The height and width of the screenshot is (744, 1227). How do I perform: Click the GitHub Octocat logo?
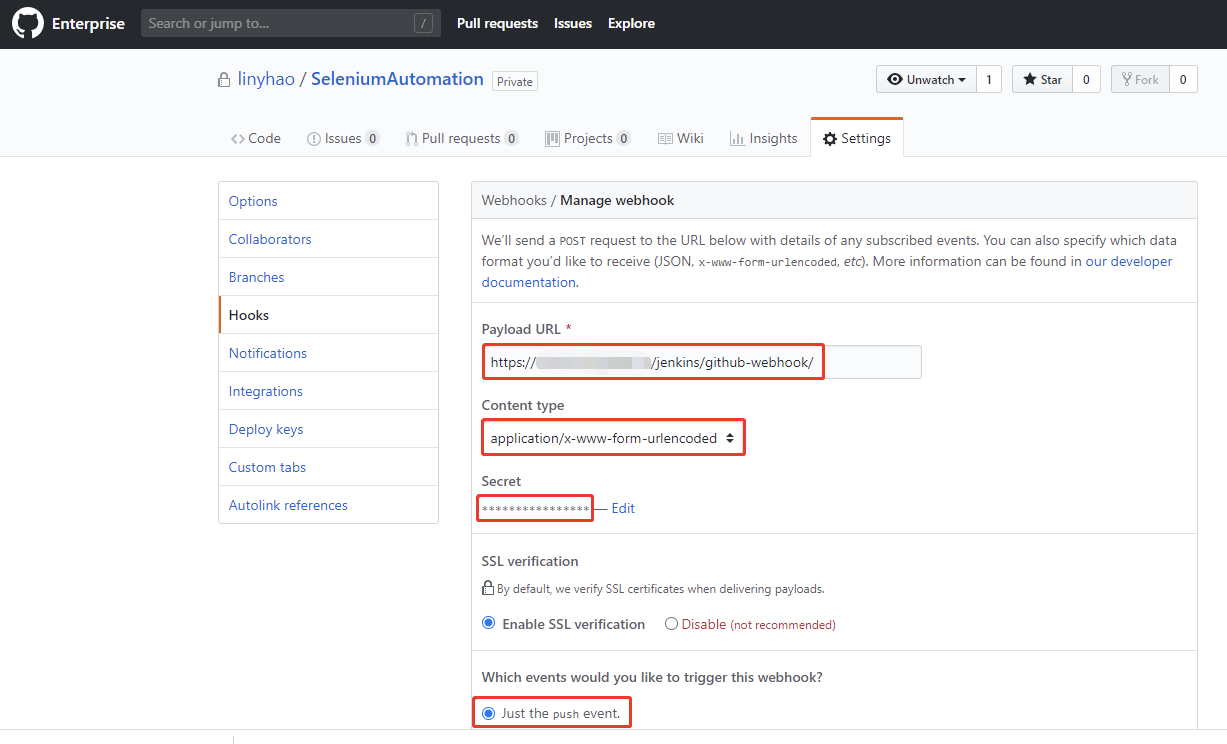coord(28,23)
